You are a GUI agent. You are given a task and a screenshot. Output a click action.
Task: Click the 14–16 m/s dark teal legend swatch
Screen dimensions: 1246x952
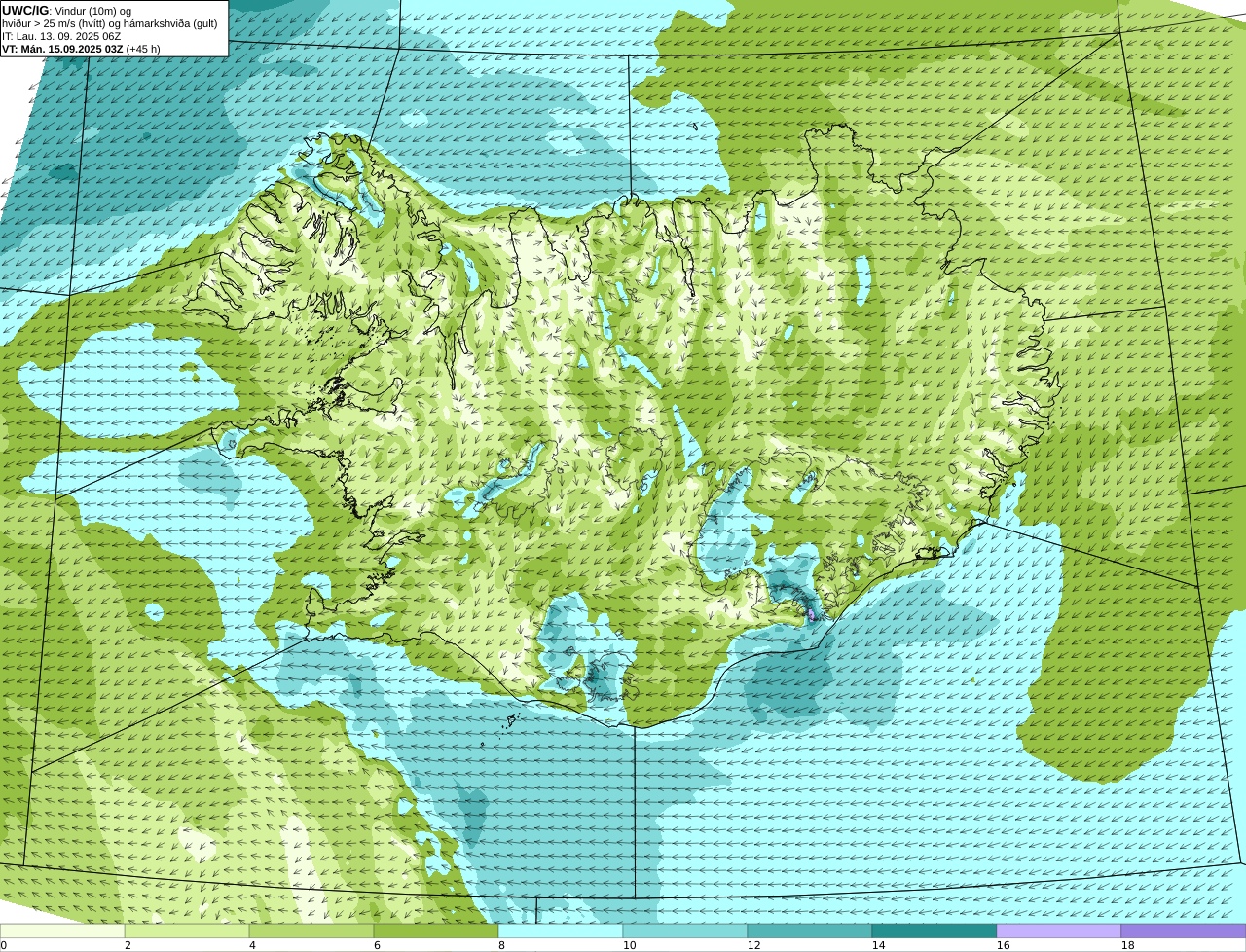tap(934, 932)
